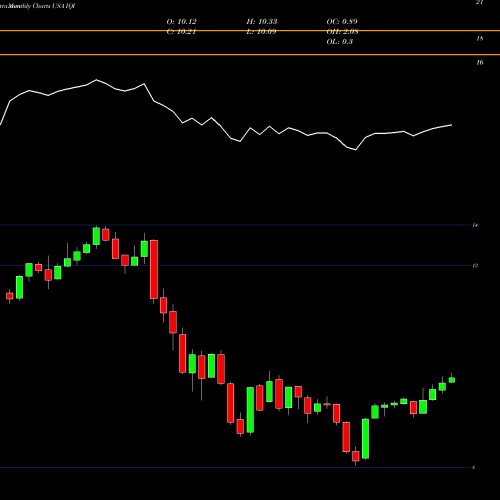Click the 'OC: 0.89' reading
500x500 pixels.
(342, 22)
